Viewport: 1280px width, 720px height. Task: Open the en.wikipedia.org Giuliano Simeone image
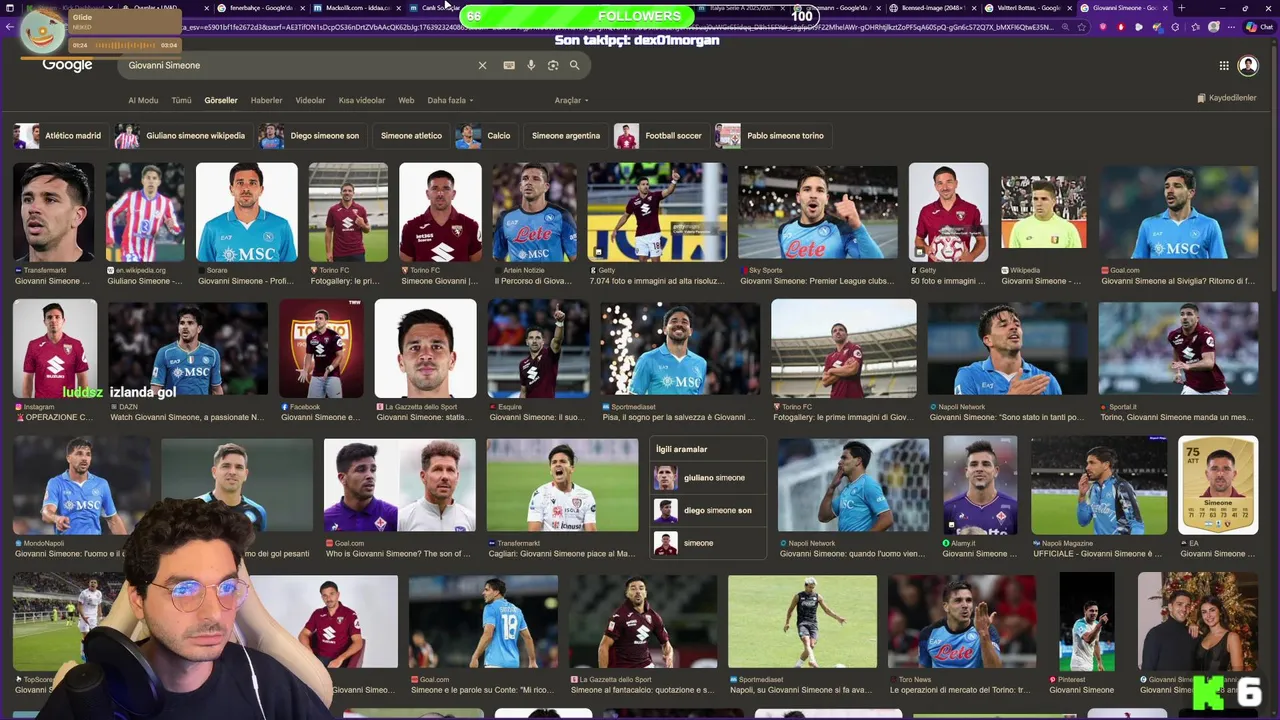145,212
